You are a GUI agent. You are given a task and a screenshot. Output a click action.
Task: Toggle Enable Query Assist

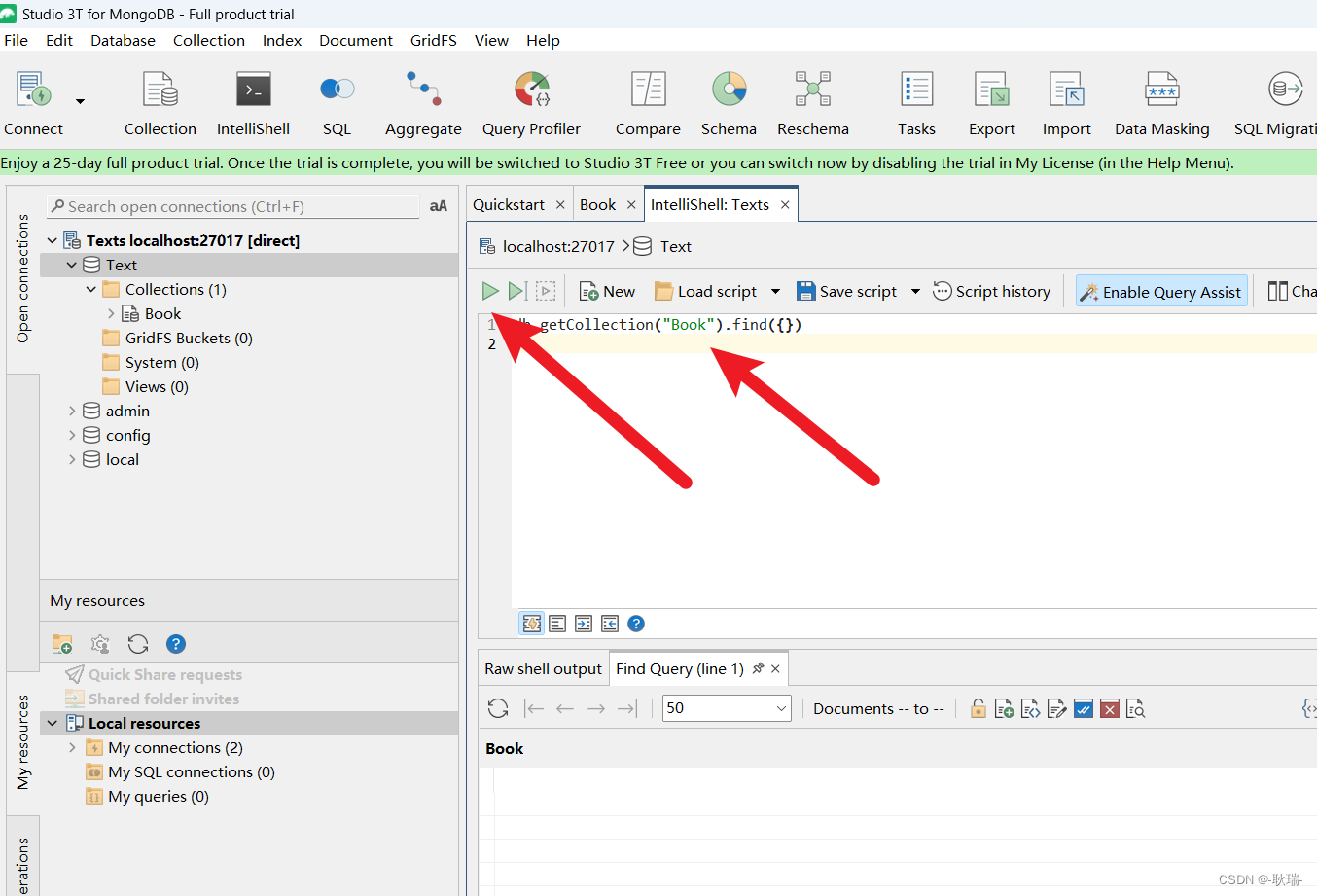[x=1161, y=292]
